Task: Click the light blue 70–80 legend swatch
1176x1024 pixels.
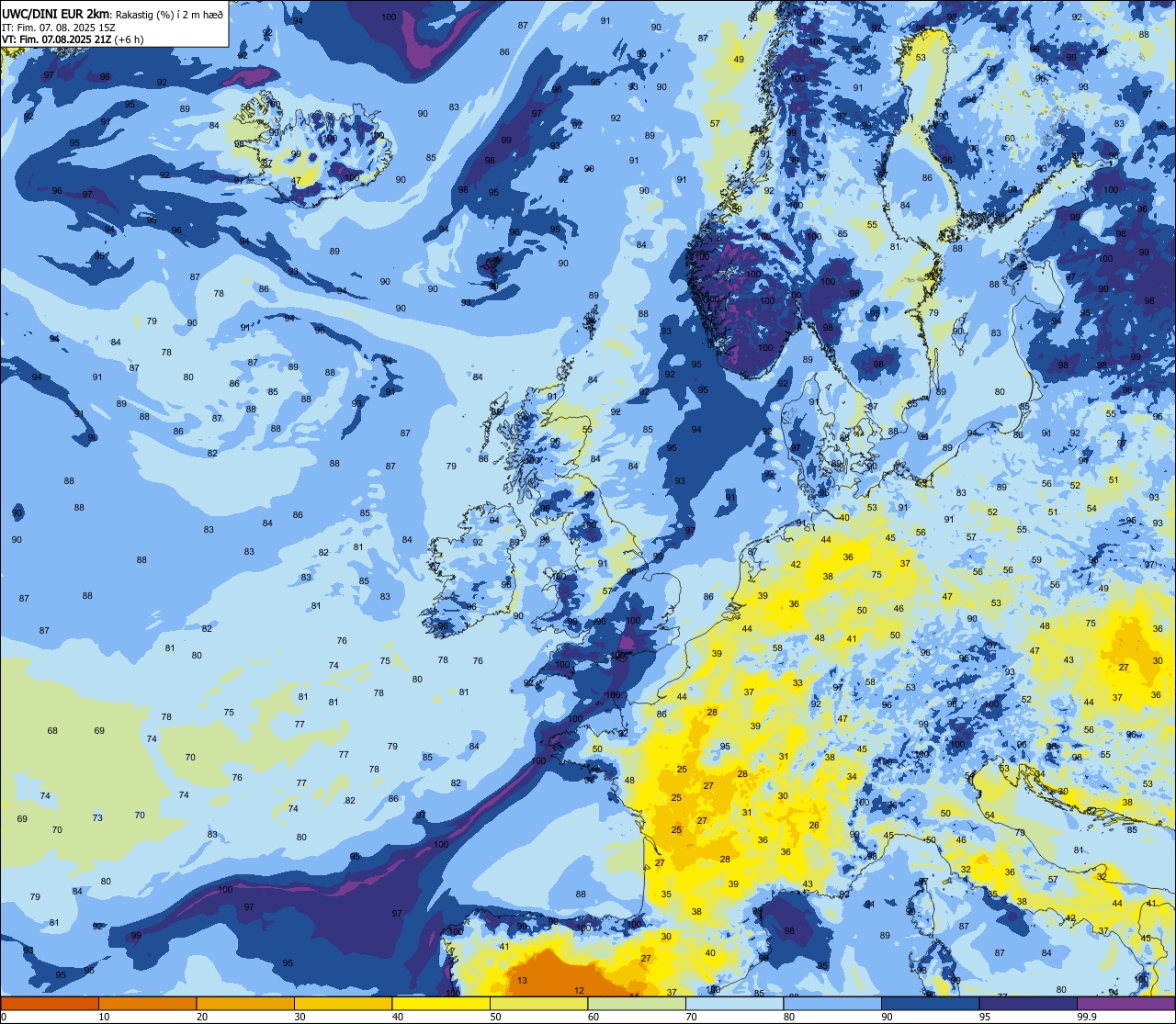Action: [734, 1003]
